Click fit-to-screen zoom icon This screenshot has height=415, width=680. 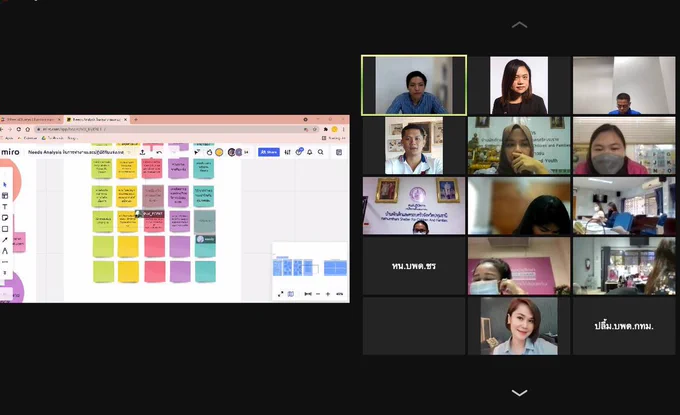308,294
